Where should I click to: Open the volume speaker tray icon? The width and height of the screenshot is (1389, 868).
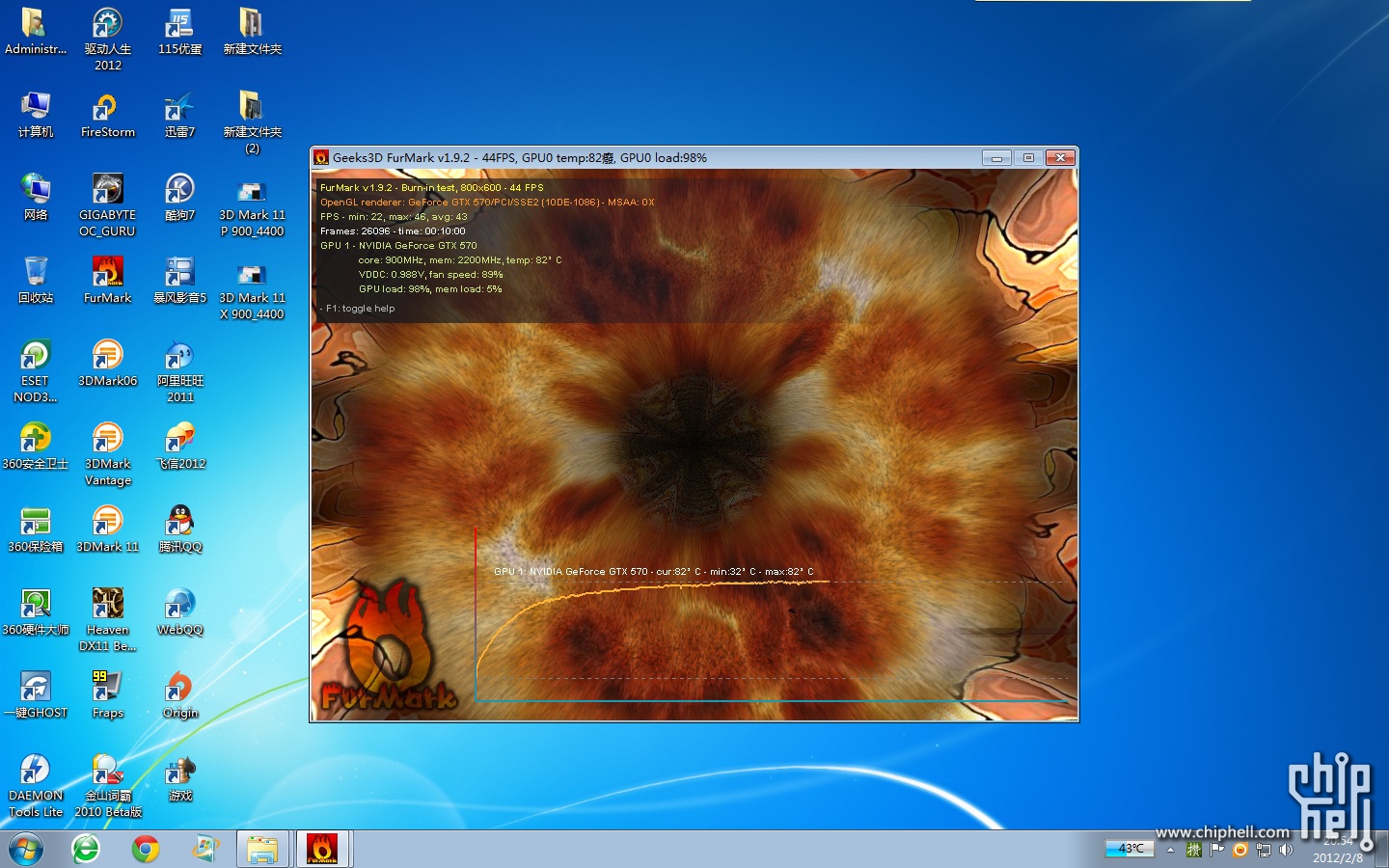pyautogui.click(x=1286, y=850)
